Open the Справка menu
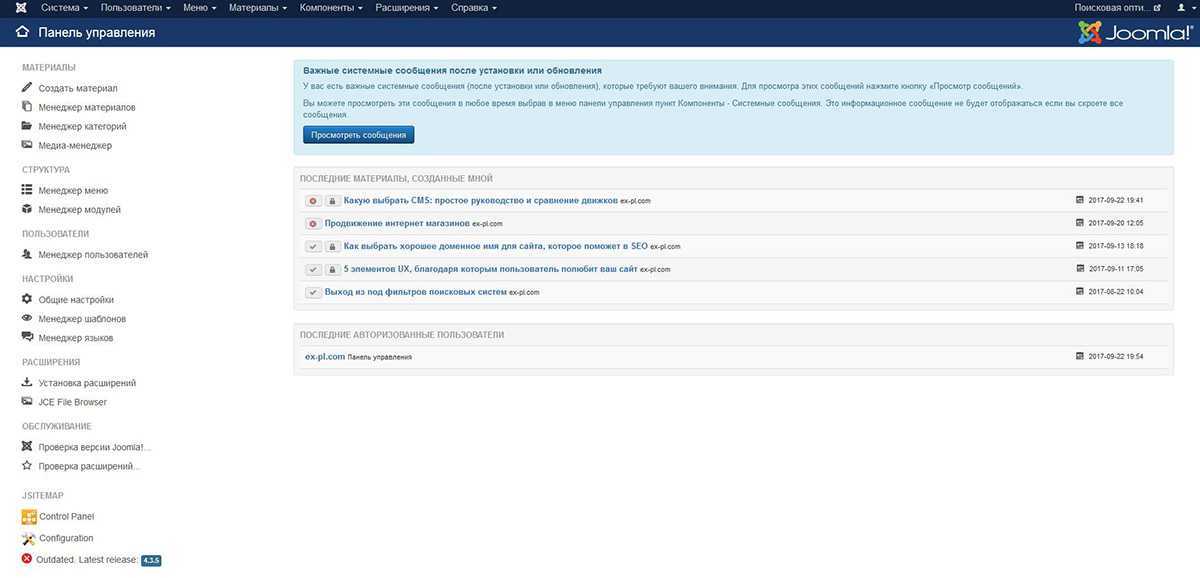The image size is (1200, 578). tap(473, 8)
